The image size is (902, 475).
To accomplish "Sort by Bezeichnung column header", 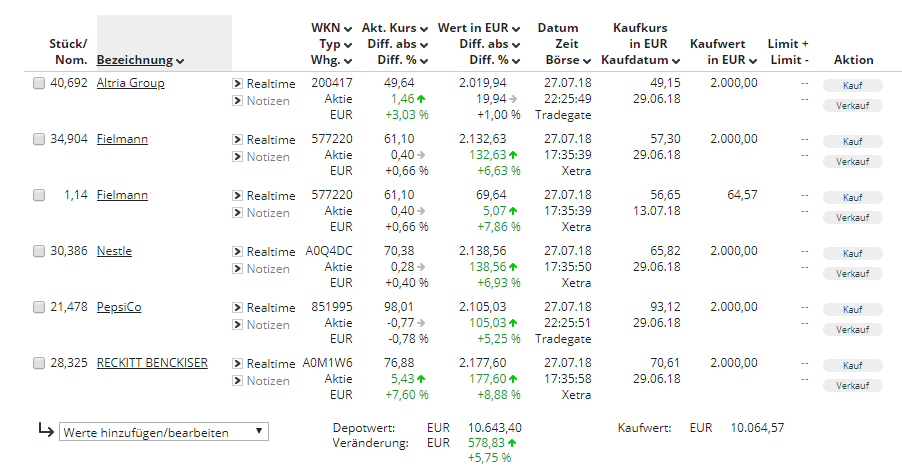I will [x=140, y=60].
